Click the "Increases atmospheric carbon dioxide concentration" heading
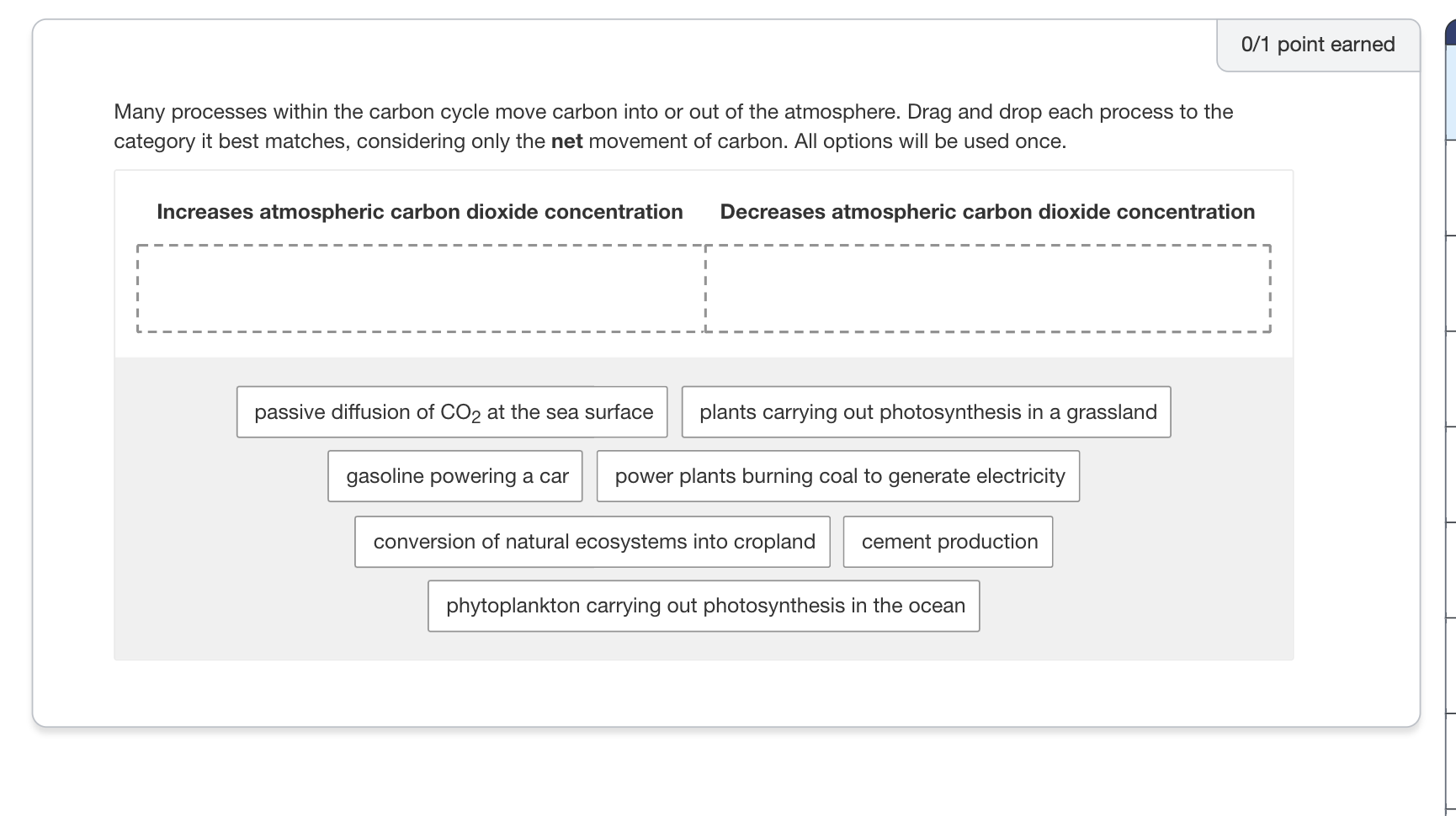 [419, 211]
